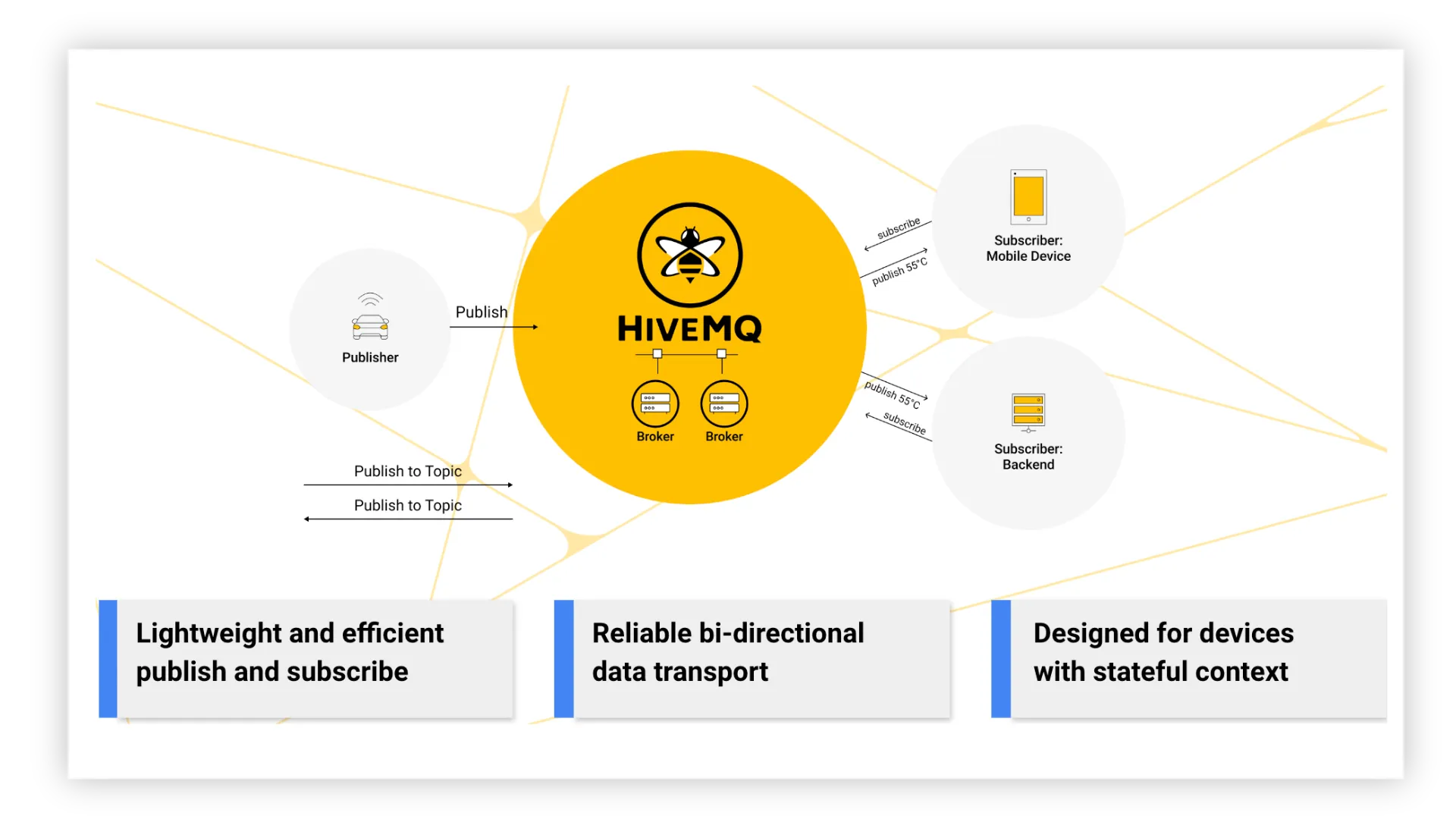
Task: Click the car publisher icon
Action: 370,318
